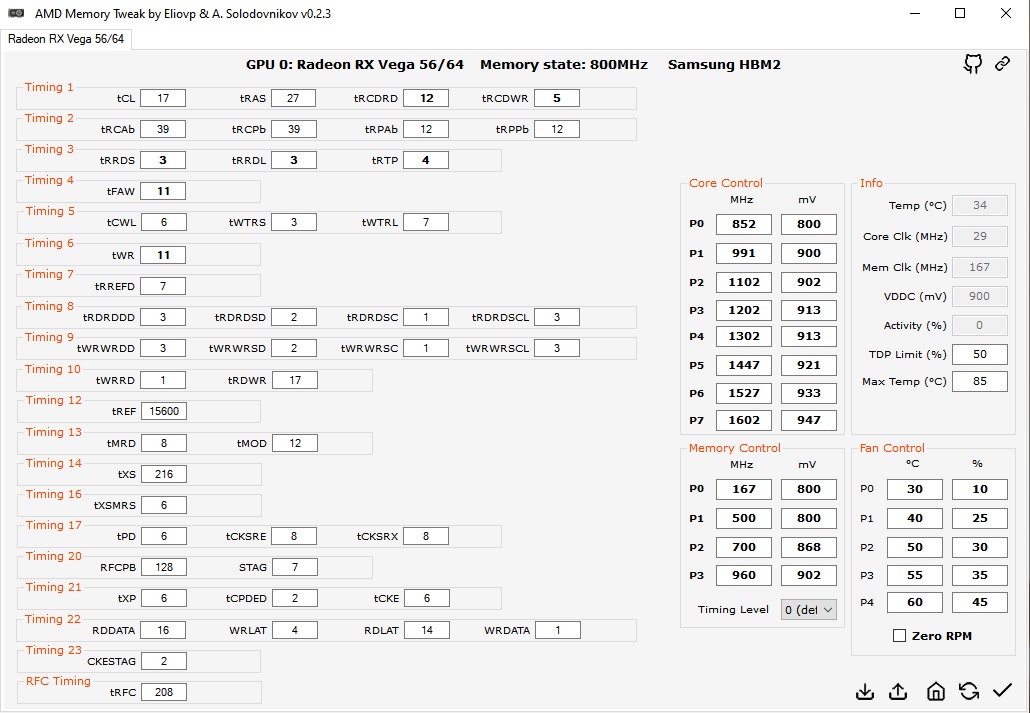This screenshot has height=713, width=1030.
Task: Select the CKESTAG input box
Action: 164,660
